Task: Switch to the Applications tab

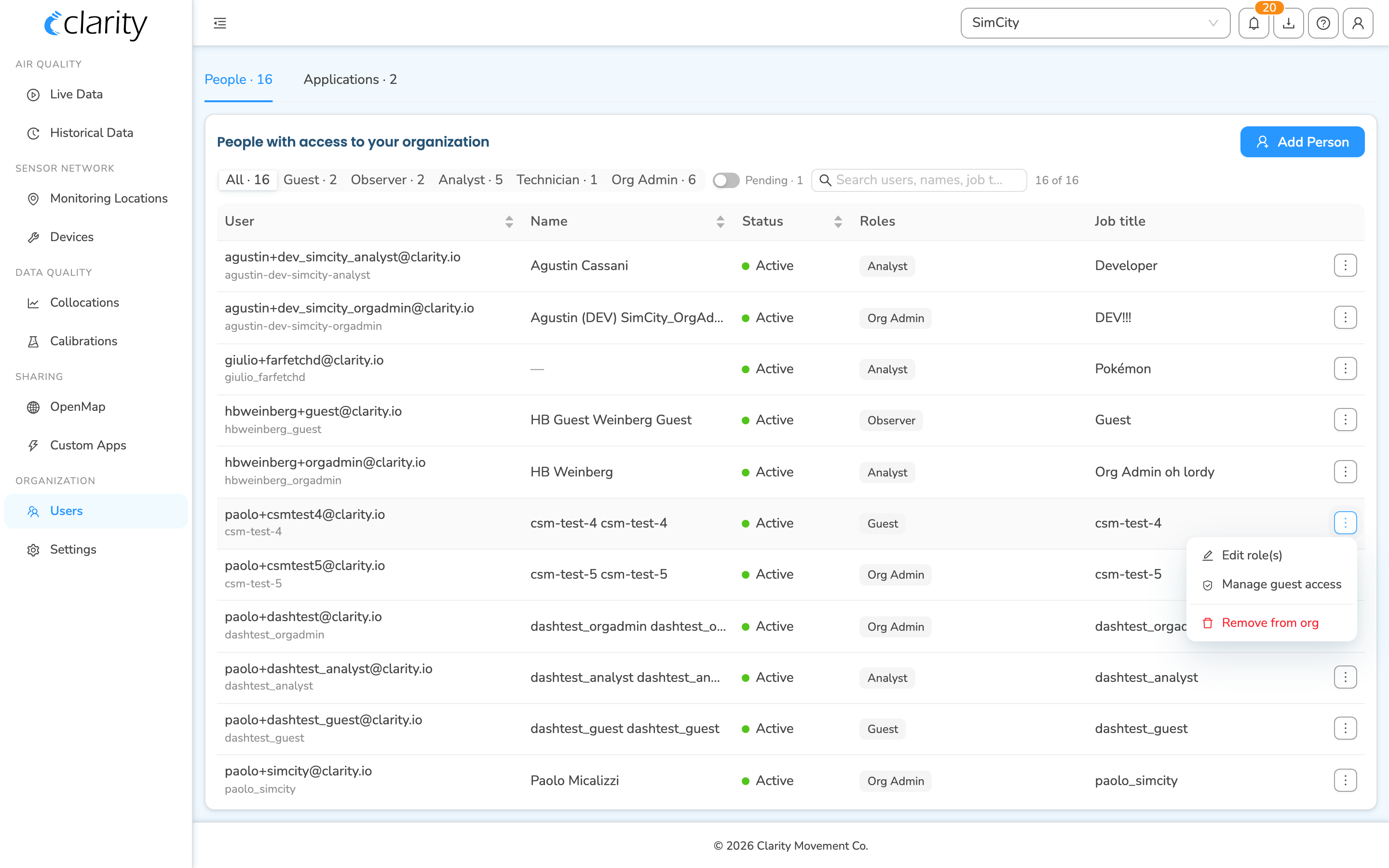Action: [x=350, y=79]
